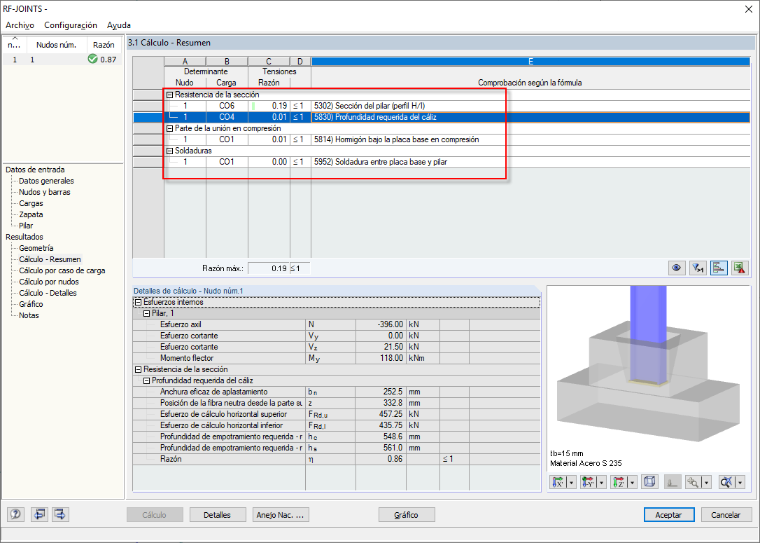
Task: Click the Detalles button
Action: [217, 515]
